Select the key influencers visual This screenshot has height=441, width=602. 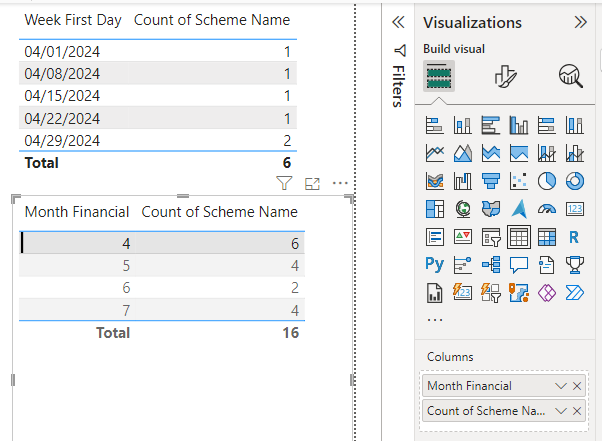click(x=463, y=265)
